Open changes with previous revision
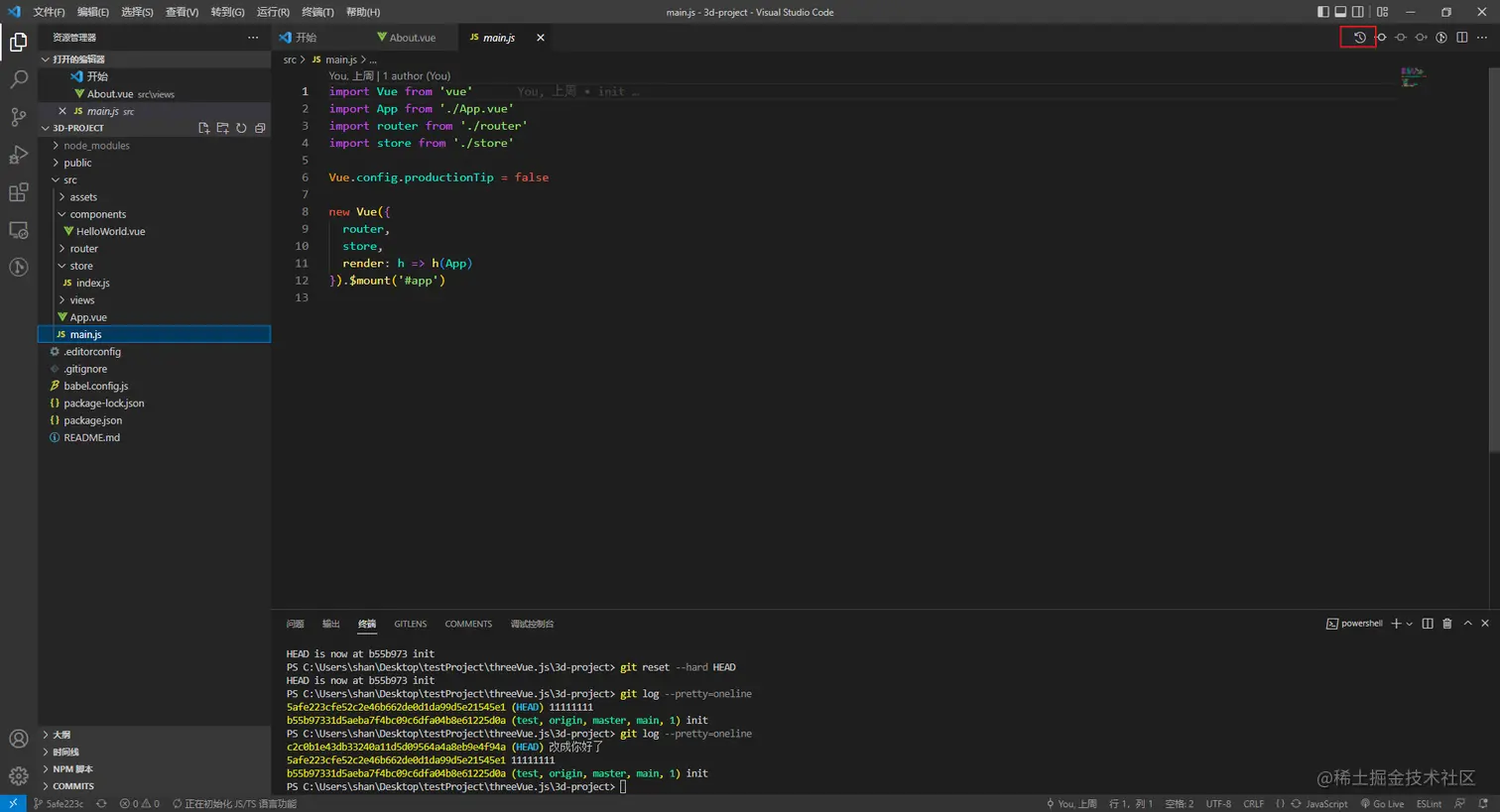 (1380, 38)
